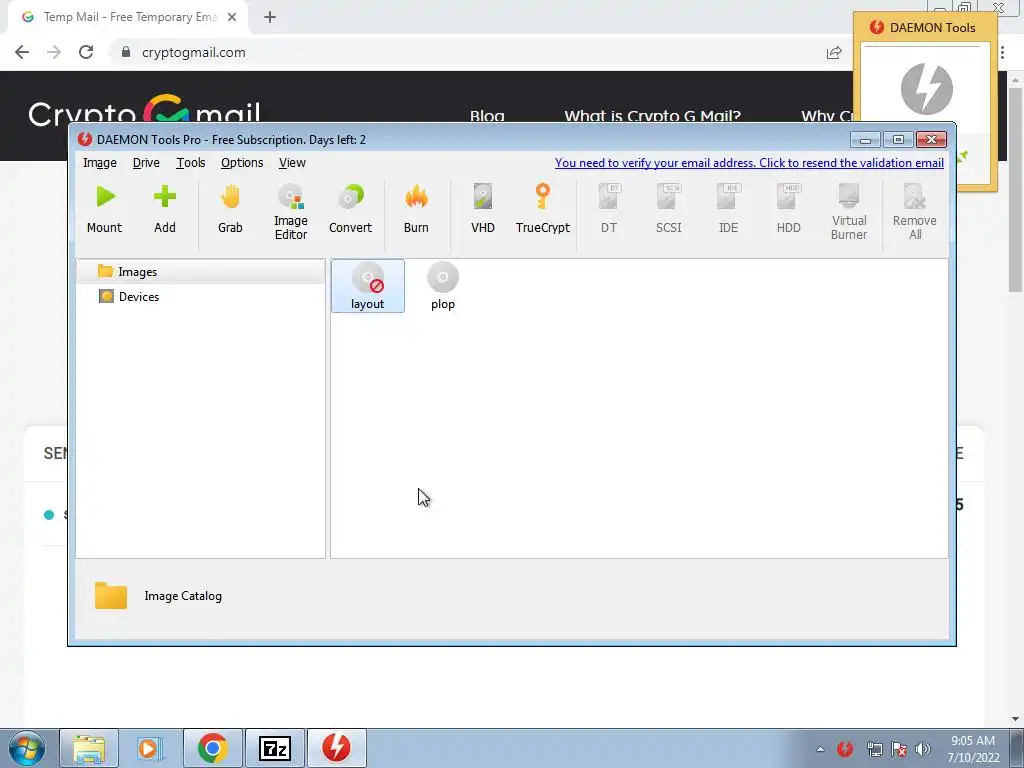The image size is (1024, 768).
Task: Click the resend validation email link
Action: (x=749, y=163)
